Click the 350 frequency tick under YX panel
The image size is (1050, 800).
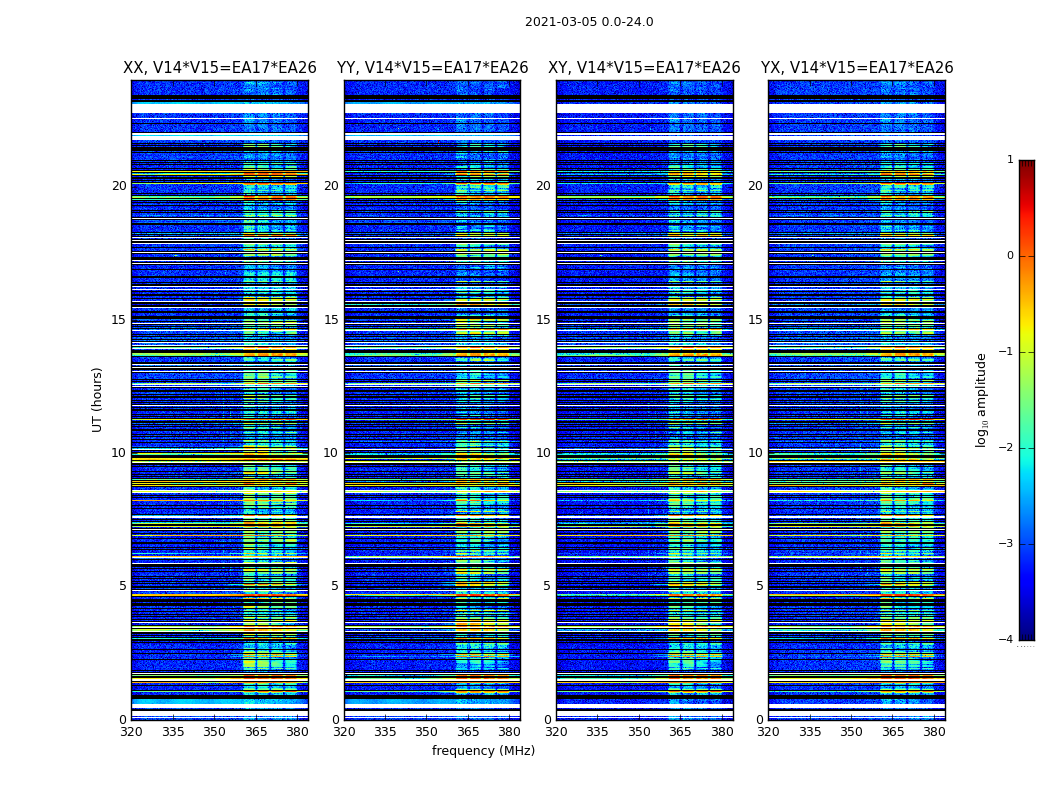click(851, 732)
